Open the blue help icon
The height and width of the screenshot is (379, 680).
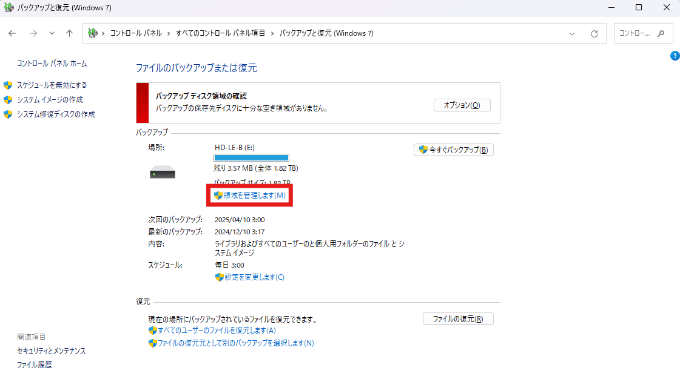tap(675, 56)
